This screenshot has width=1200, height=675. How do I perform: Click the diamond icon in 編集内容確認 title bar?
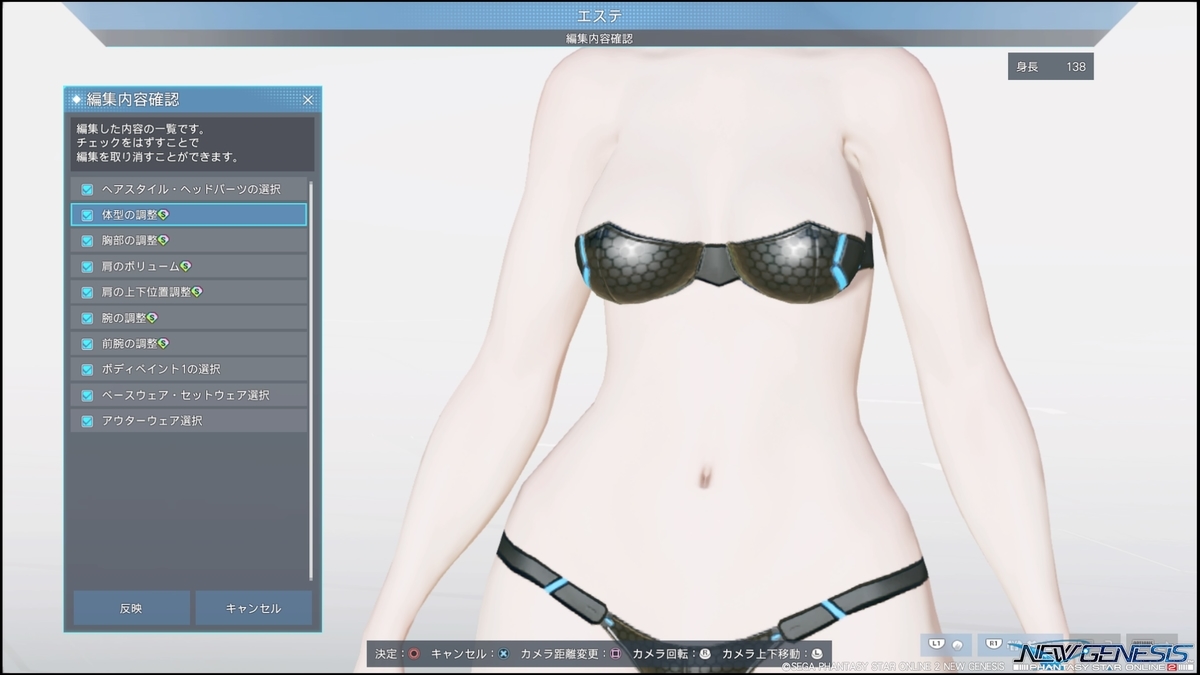pos(76,100)
